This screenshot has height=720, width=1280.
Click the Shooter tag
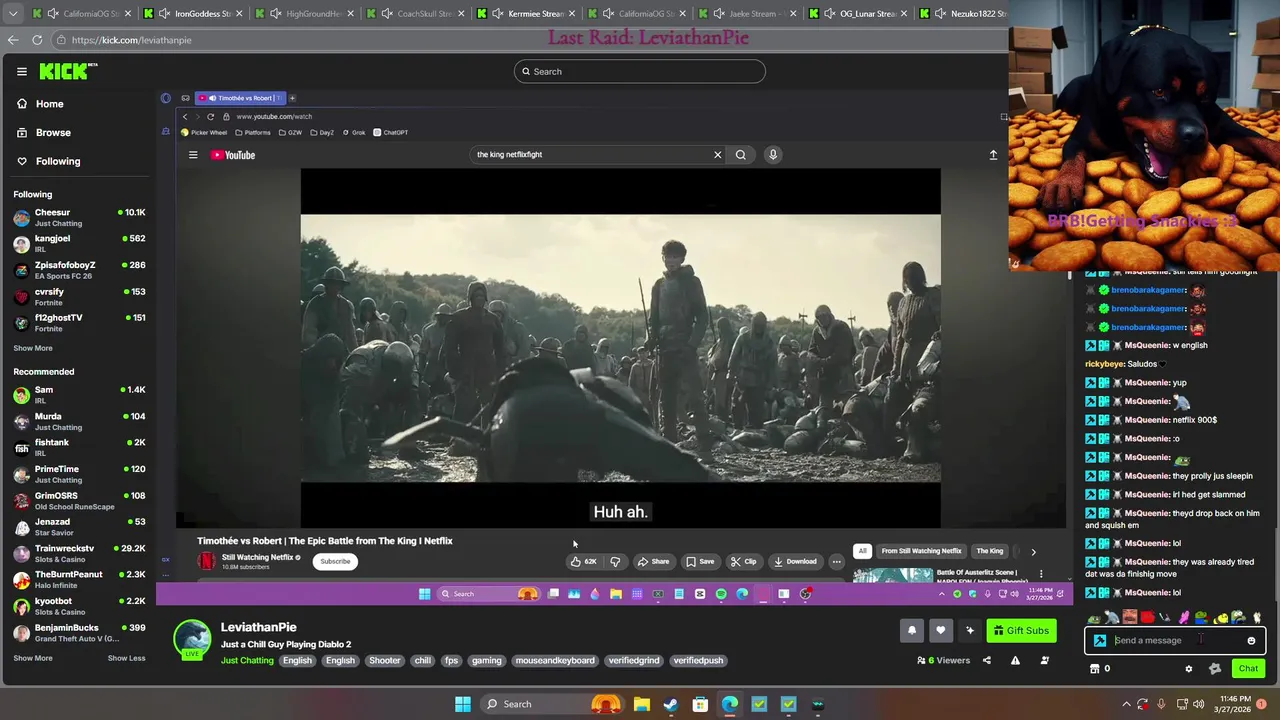coord(384,660)
